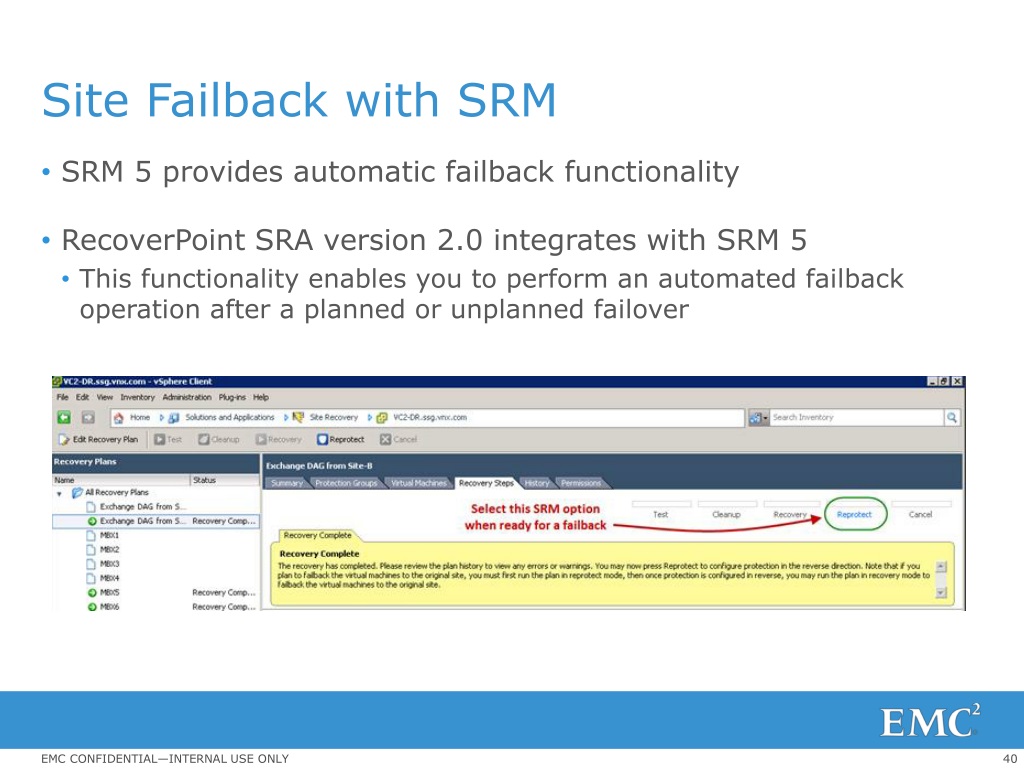Click MBX5 Recovery Comp... status cell
Screen dimensions: 1024x768
[x=223, y=593]
